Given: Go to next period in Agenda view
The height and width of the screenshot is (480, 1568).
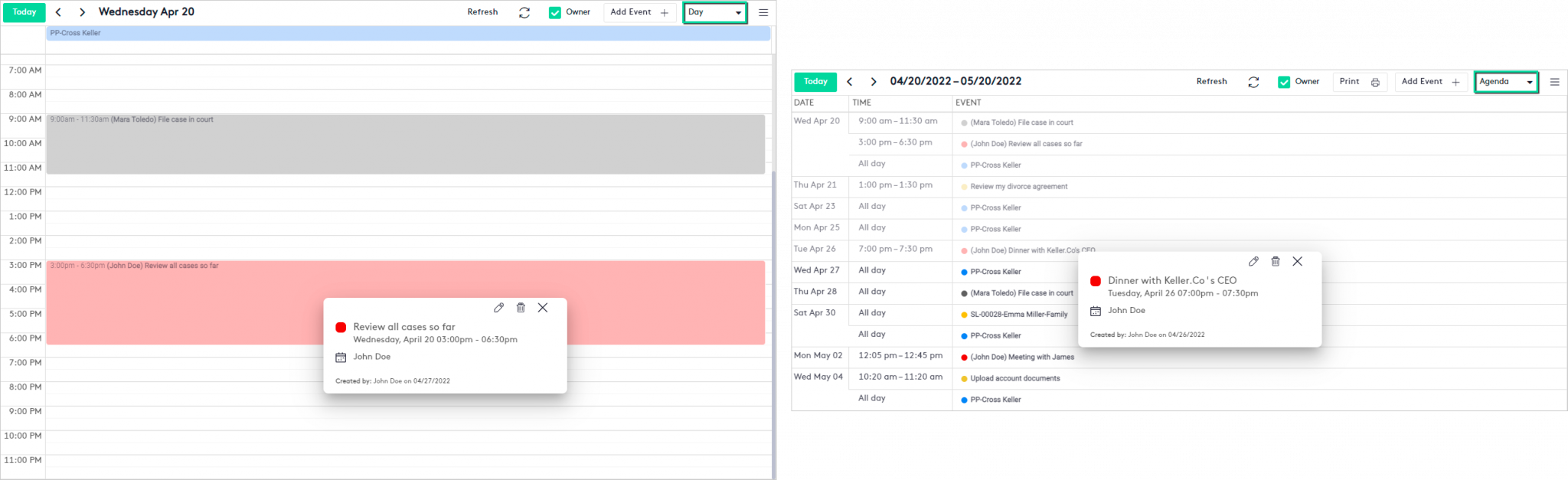Looking at the screenshot, I should pos(873,82).
